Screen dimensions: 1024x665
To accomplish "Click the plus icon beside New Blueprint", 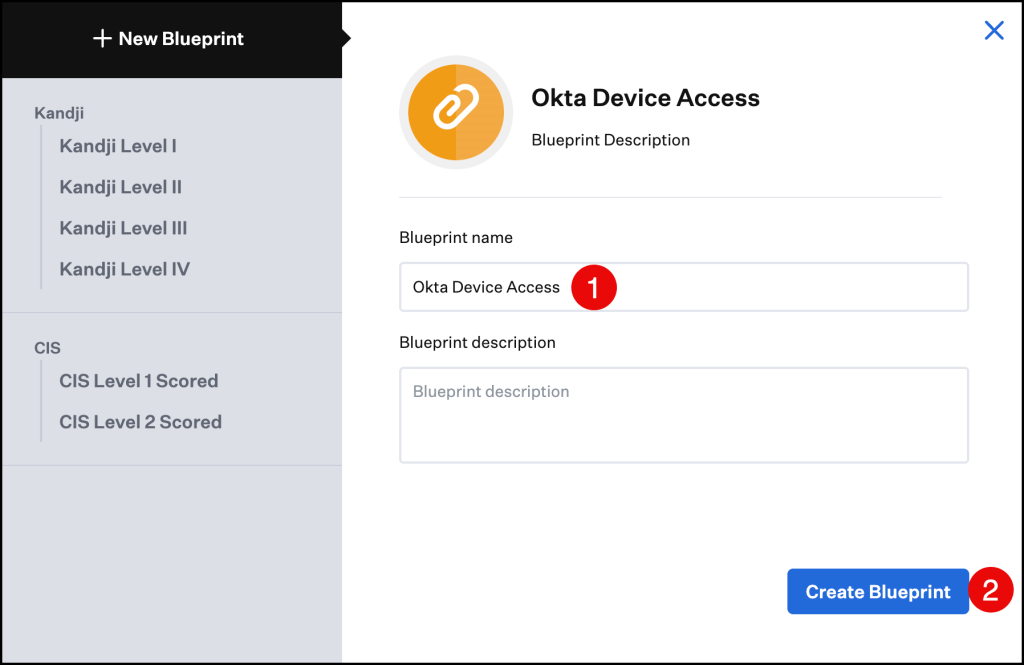I will pyautogui.click(x=101, y=39).
